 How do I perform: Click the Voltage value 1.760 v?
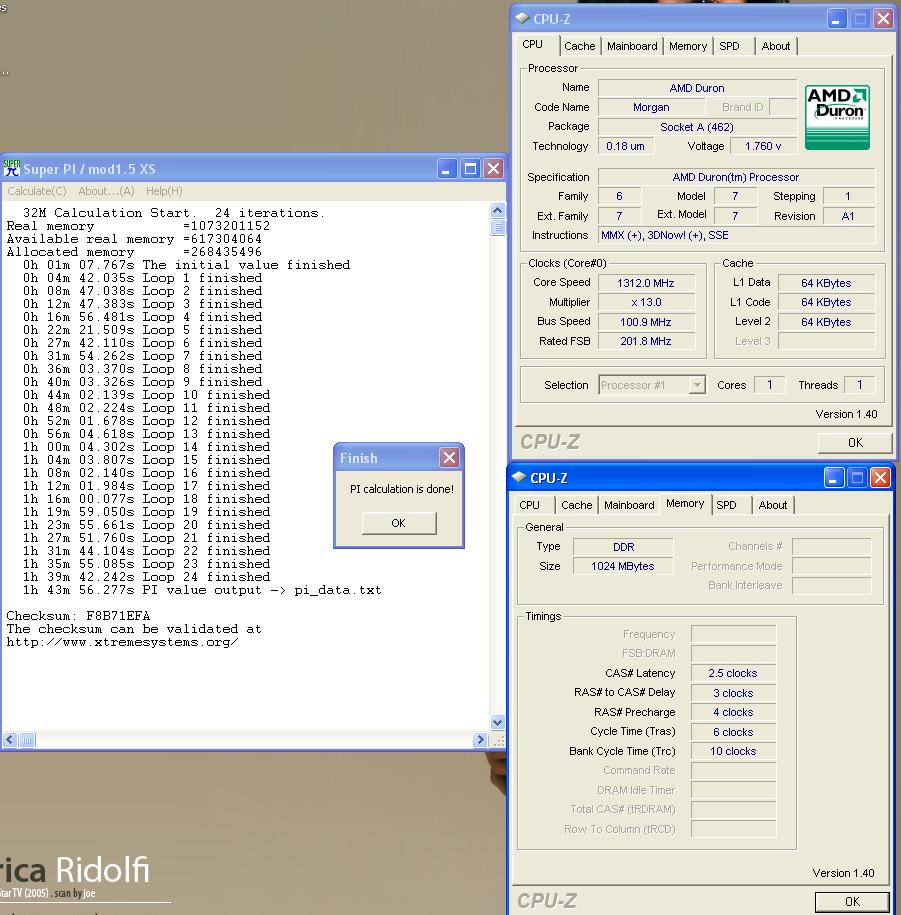tap(763, 146)
